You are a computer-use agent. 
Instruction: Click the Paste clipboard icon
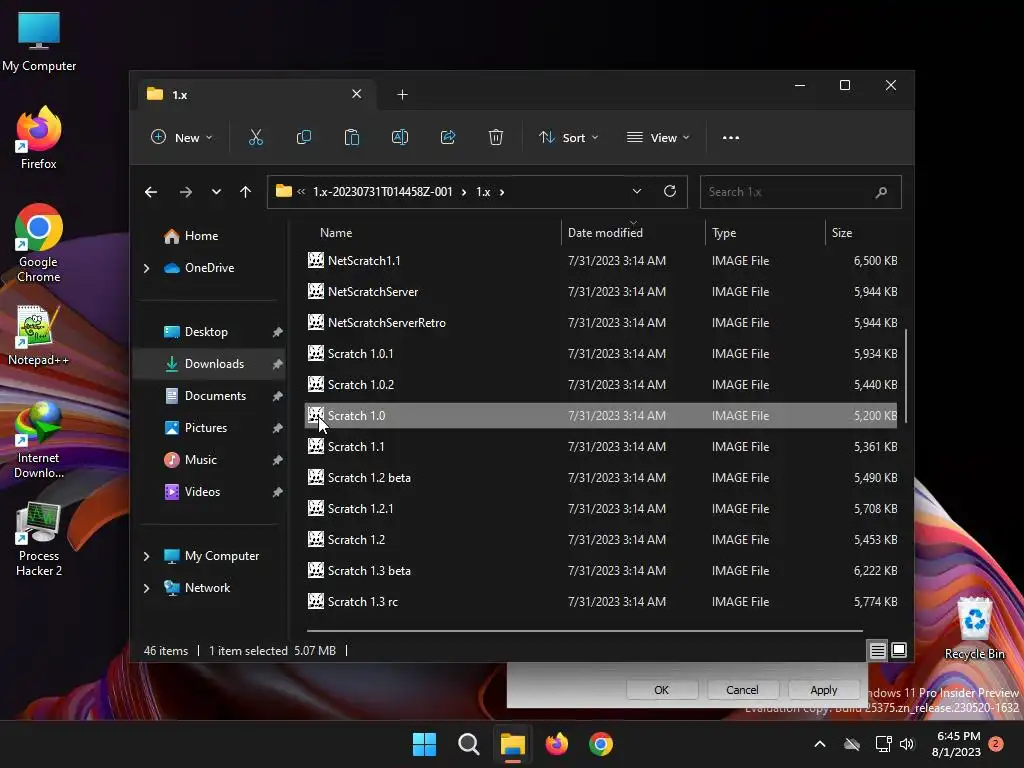tap(351, 138)
